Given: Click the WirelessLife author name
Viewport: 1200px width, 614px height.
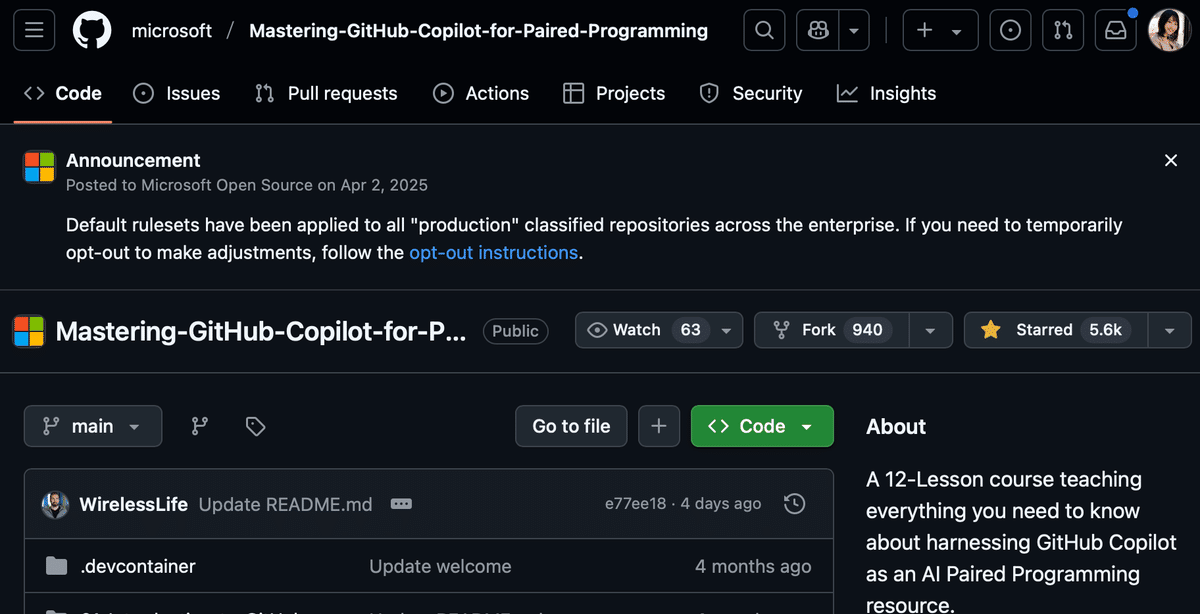Looking at the screenshot, I should (134, 504).
